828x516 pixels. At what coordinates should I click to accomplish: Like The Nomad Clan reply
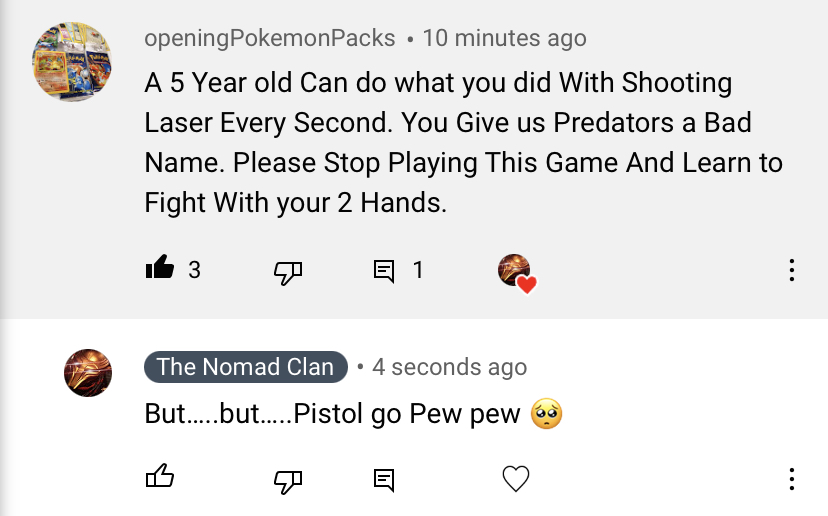[x=160, y=478]
